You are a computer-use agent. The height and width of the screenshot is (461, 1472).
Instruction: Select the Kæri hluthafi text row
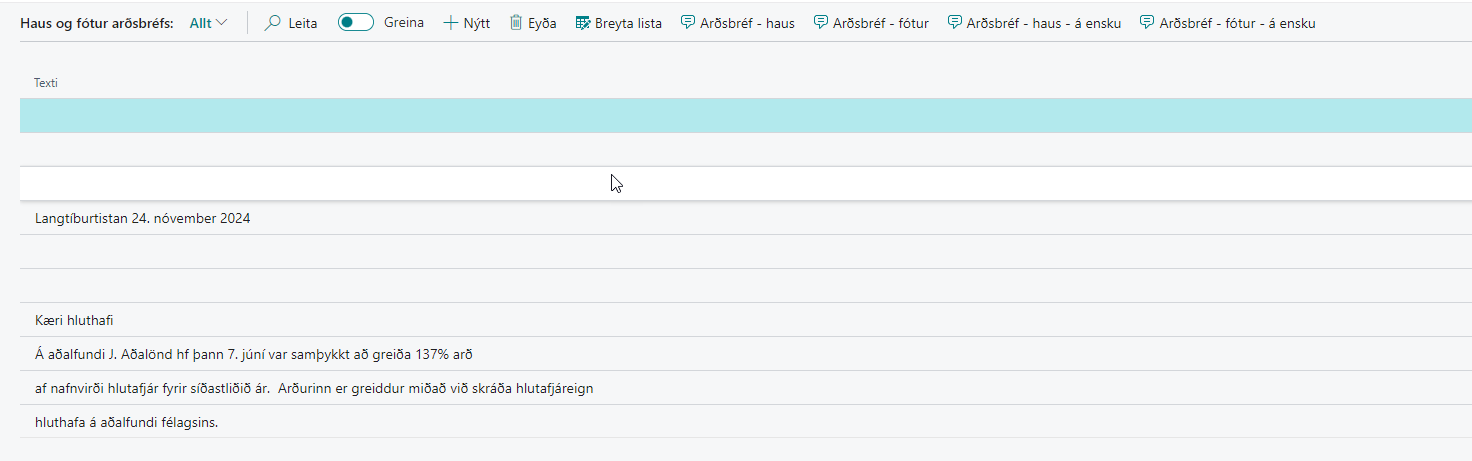pos(74,320)
